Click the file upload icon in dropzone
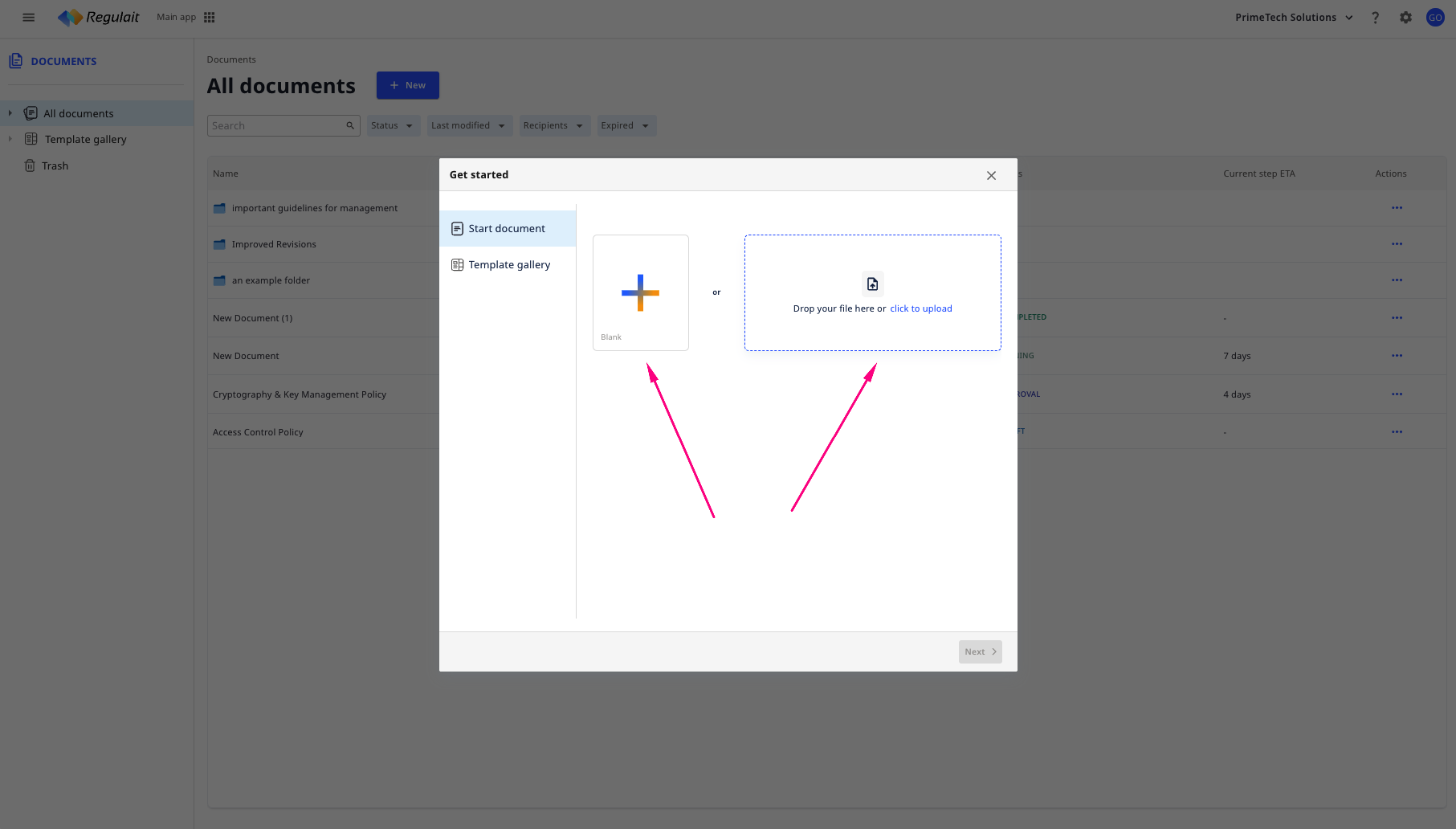Image resolution: width=1456 pixels, height=829 pixels. click(872, 284)
